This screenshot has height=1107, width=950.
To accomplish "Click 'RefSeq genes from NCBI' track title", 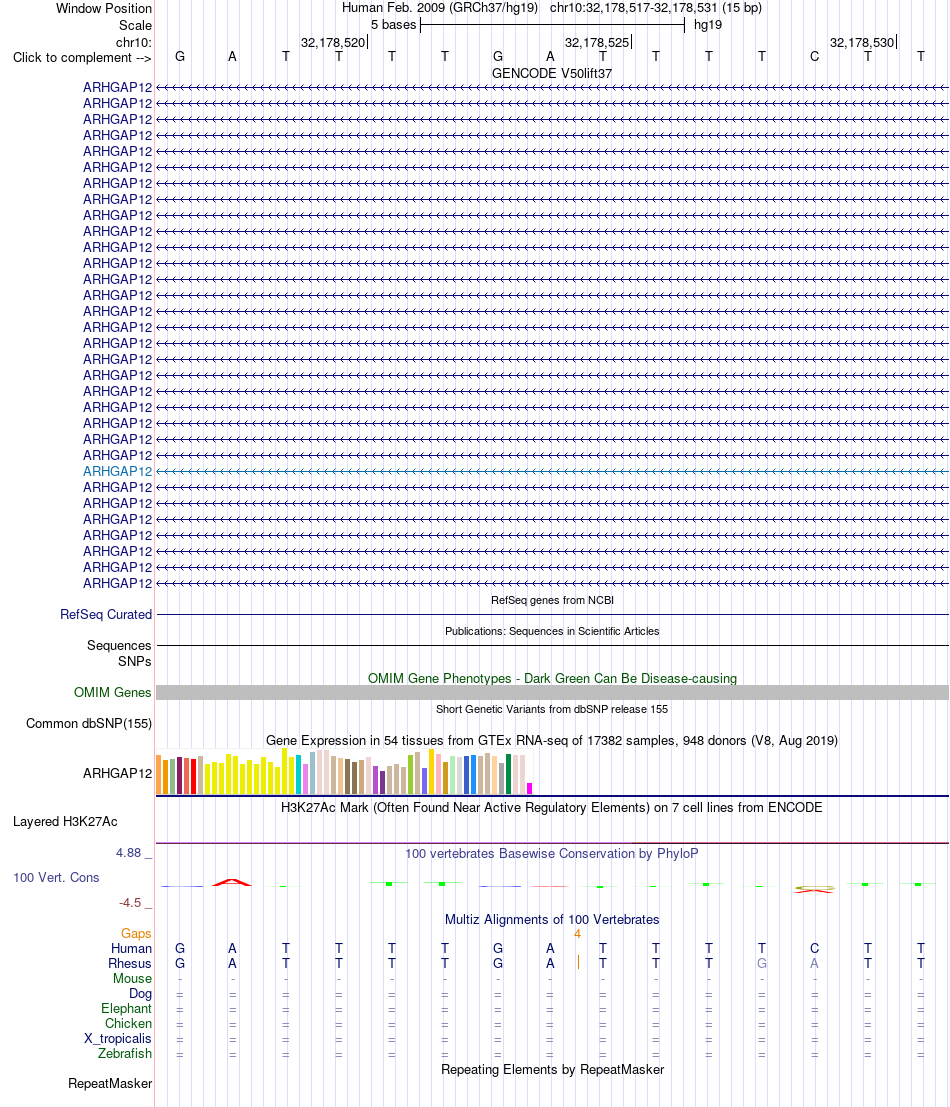I will tap(552, 600).
